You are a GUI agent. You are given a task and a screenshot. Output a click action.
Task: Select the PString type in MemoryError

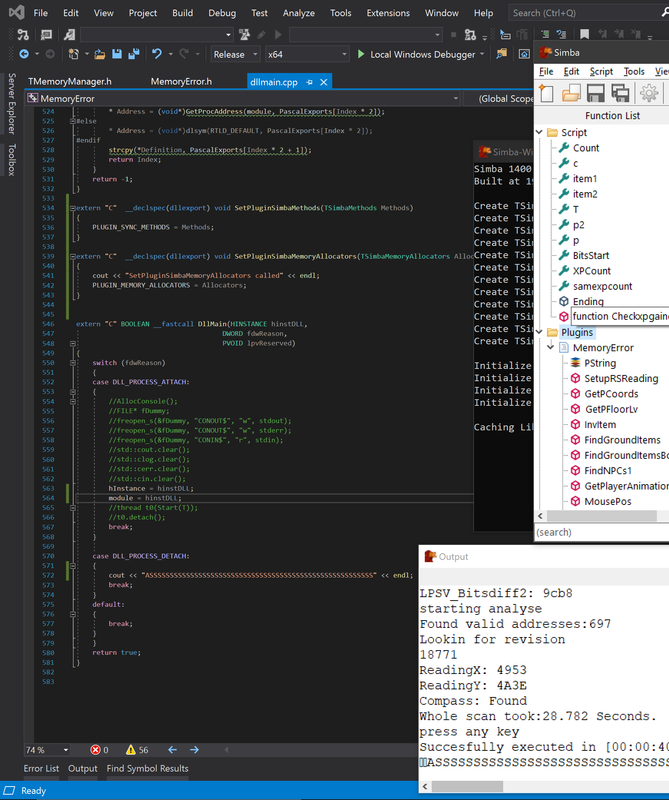[x=600, y=363]
